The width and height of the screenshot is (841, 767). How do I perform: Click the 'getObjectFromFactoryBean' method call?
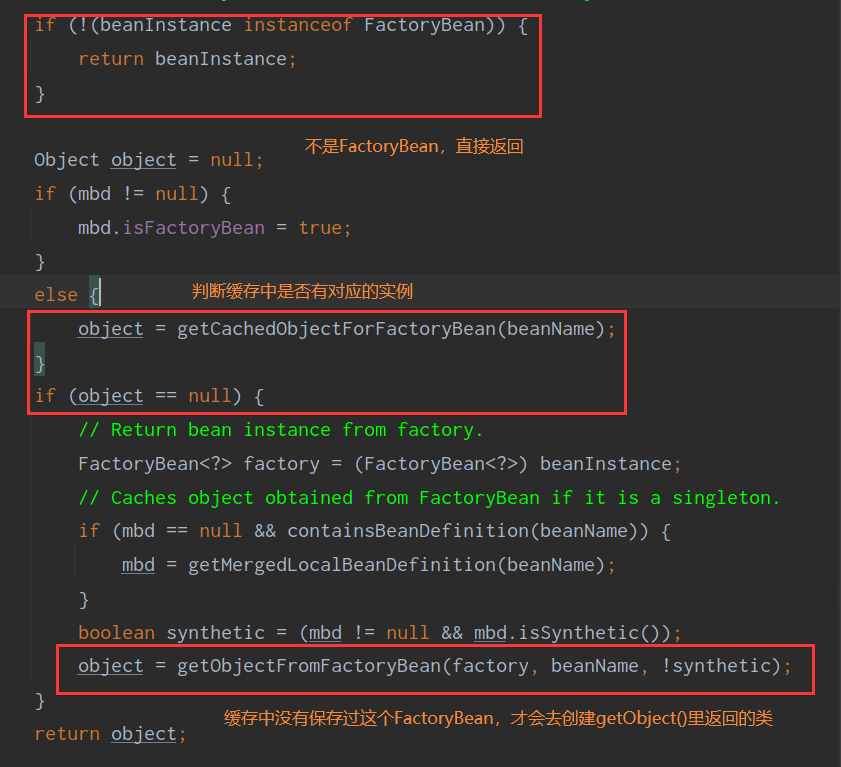(309, 666)
